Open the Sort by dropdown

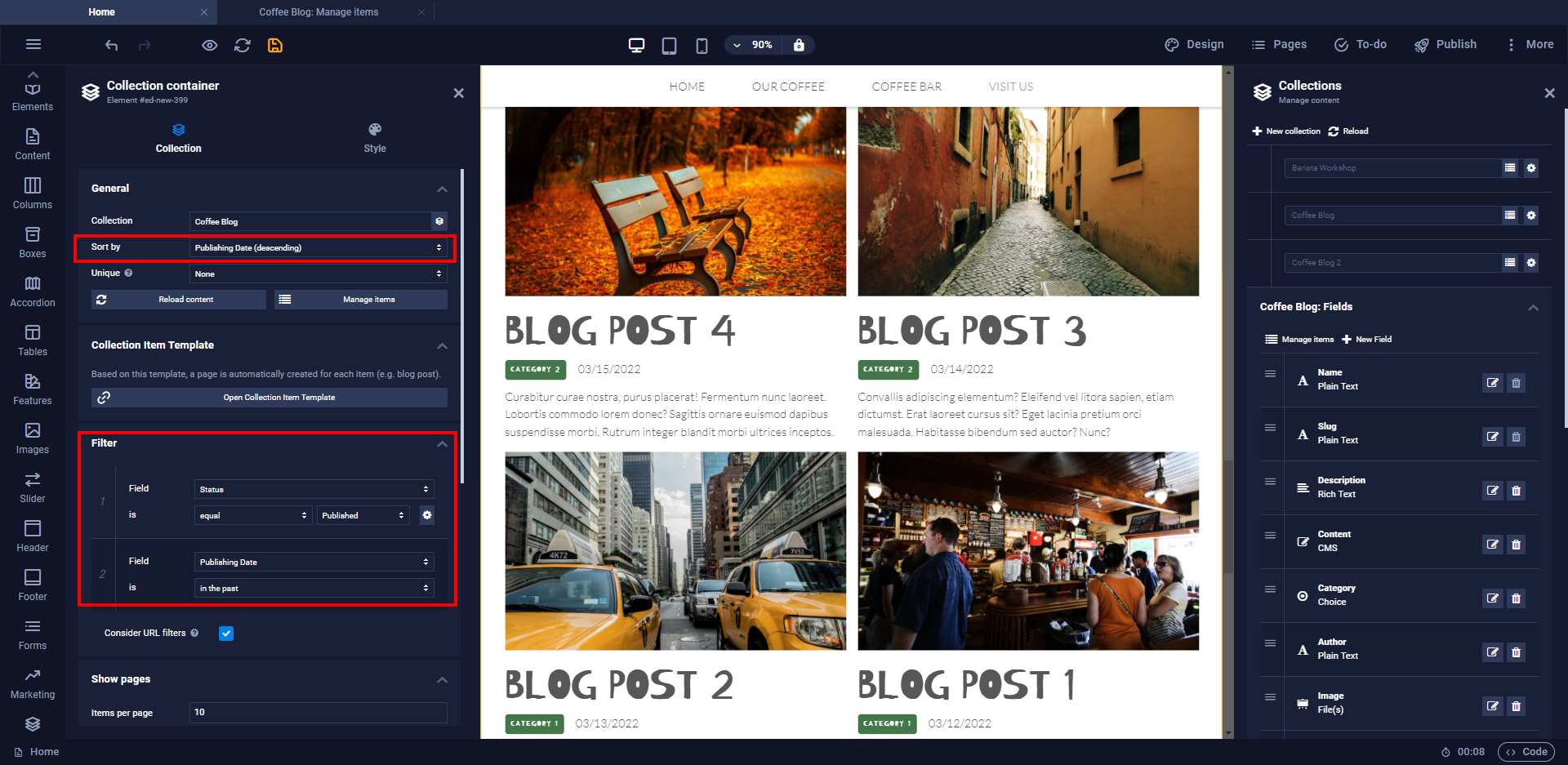[x=318, y=247]
